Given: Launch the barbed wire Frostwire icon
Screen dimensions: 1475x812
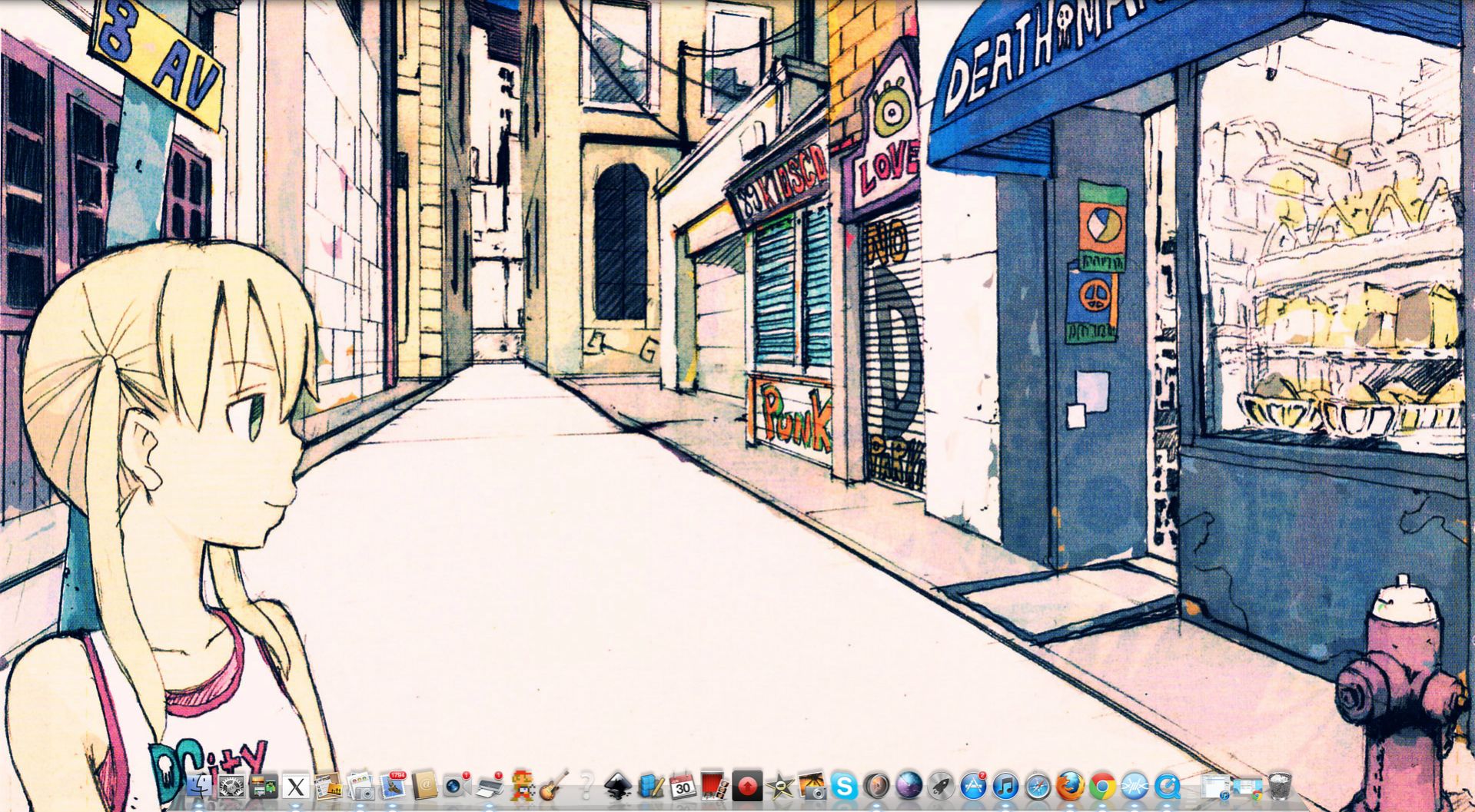Looking at the screenshot, I should [x=1134, y=786].
